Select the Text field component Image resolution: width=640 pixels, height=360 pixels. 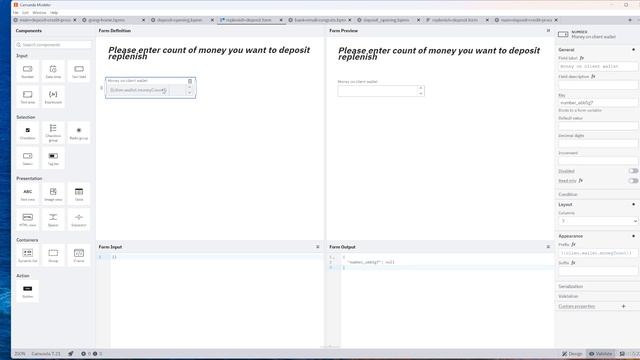(79, 71)
